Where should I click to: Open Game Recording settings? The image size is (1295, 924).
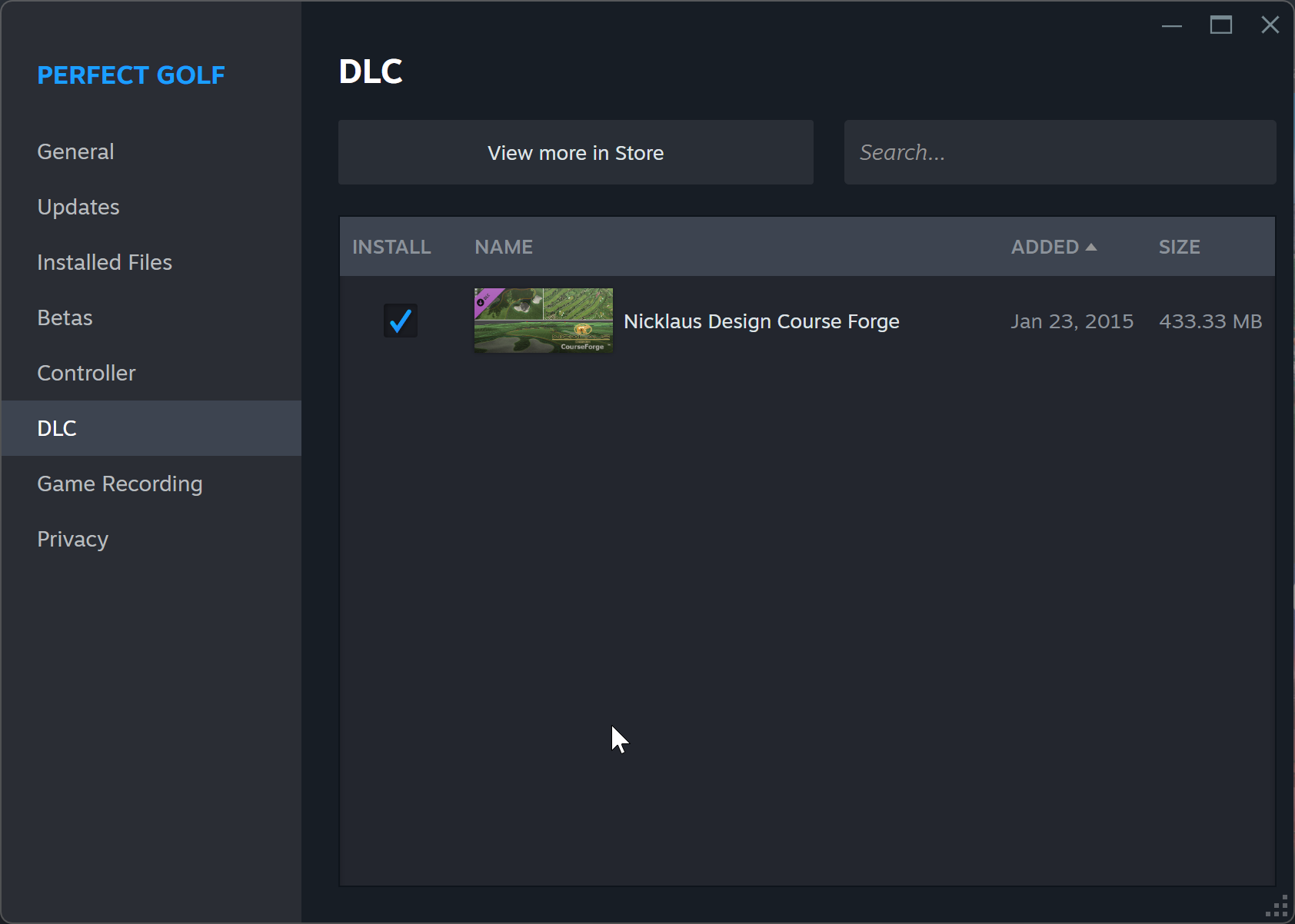pos(120,484)
